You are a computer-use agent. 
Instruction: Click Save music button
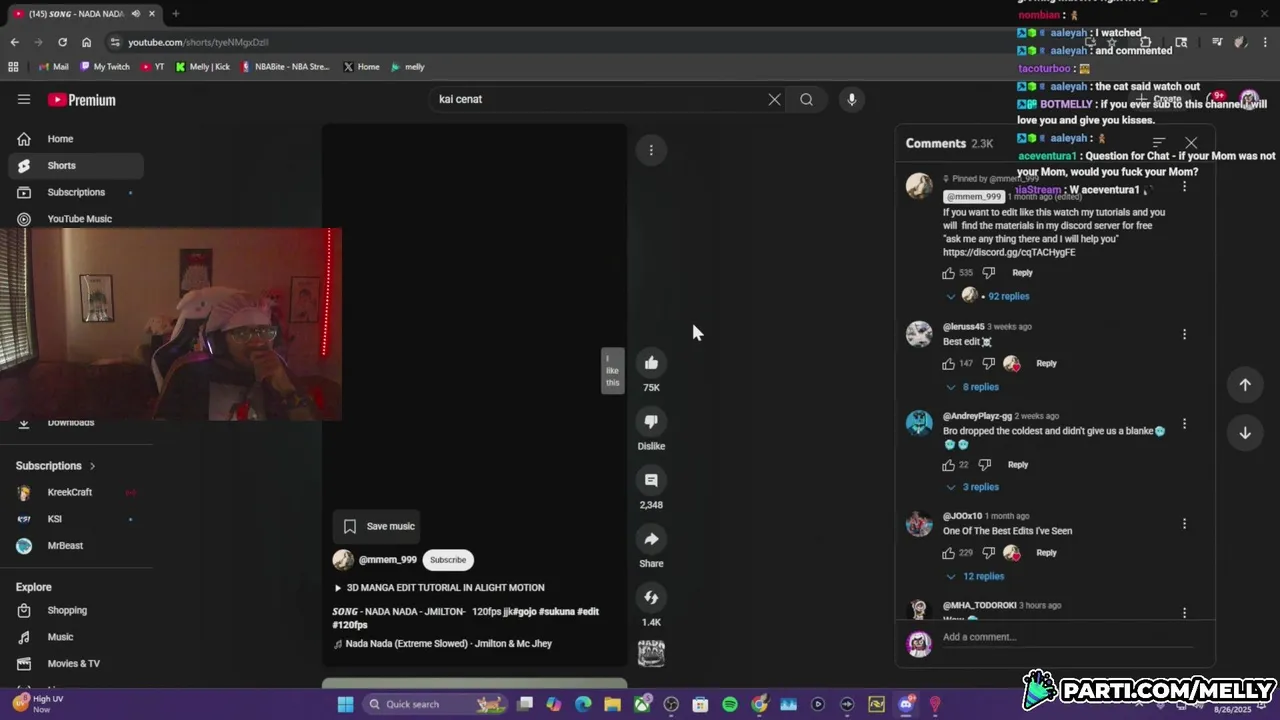[x=379, y=526]
